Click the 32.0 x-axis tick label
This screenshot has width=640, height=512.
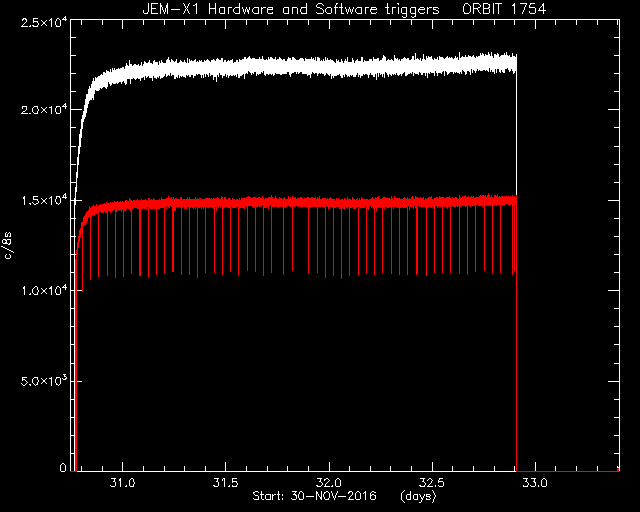tap(329, 483)
